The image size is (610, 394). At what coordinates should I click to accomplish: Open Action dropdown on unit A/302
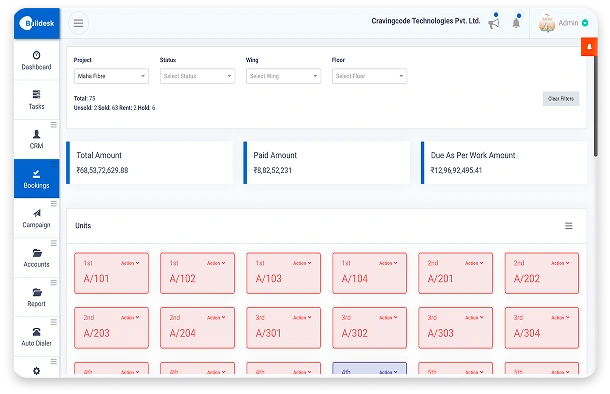click(x=388, y=318)
